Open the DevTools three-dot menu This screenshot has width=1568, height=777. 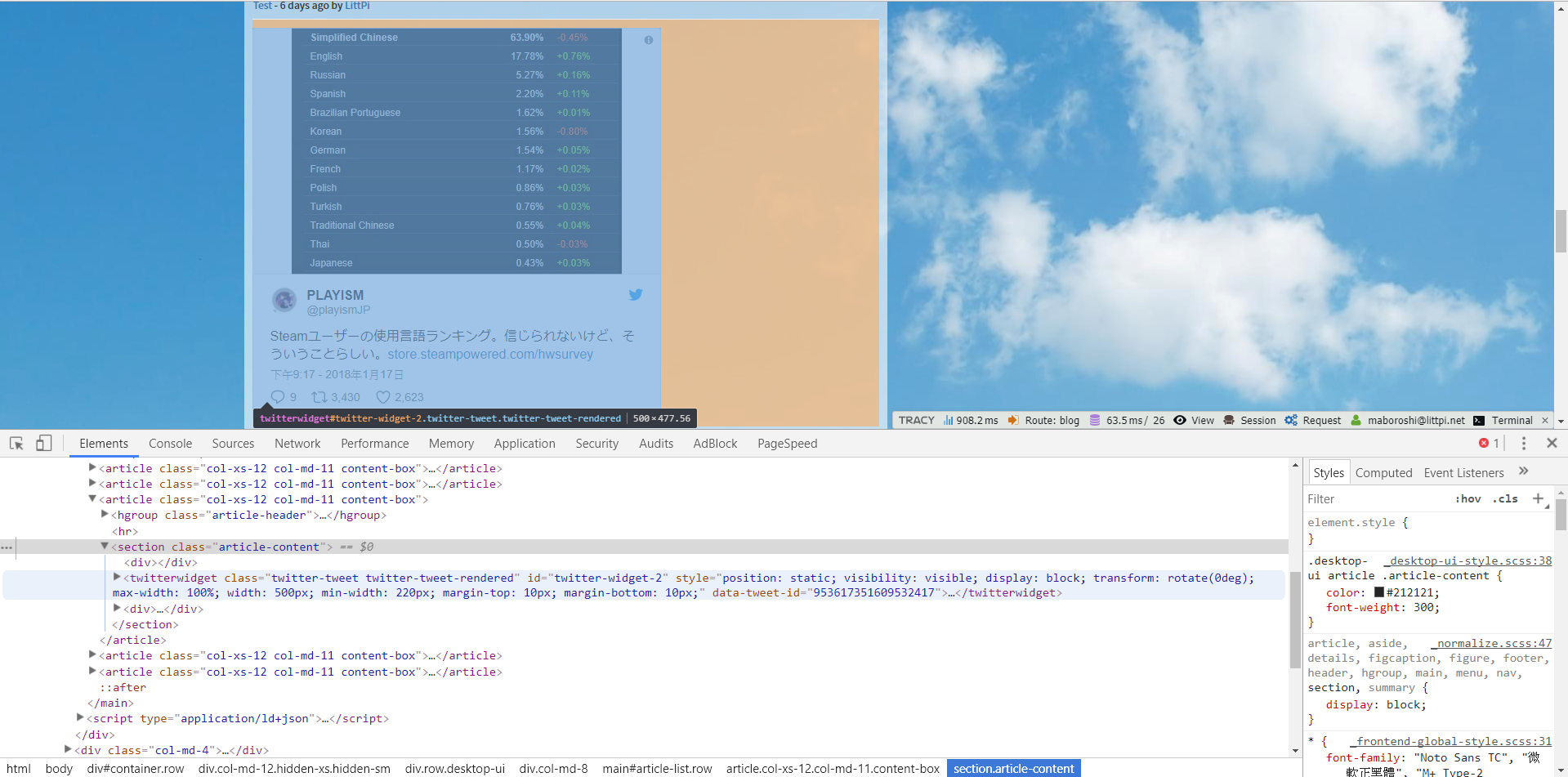click(x=1523, y=443)
